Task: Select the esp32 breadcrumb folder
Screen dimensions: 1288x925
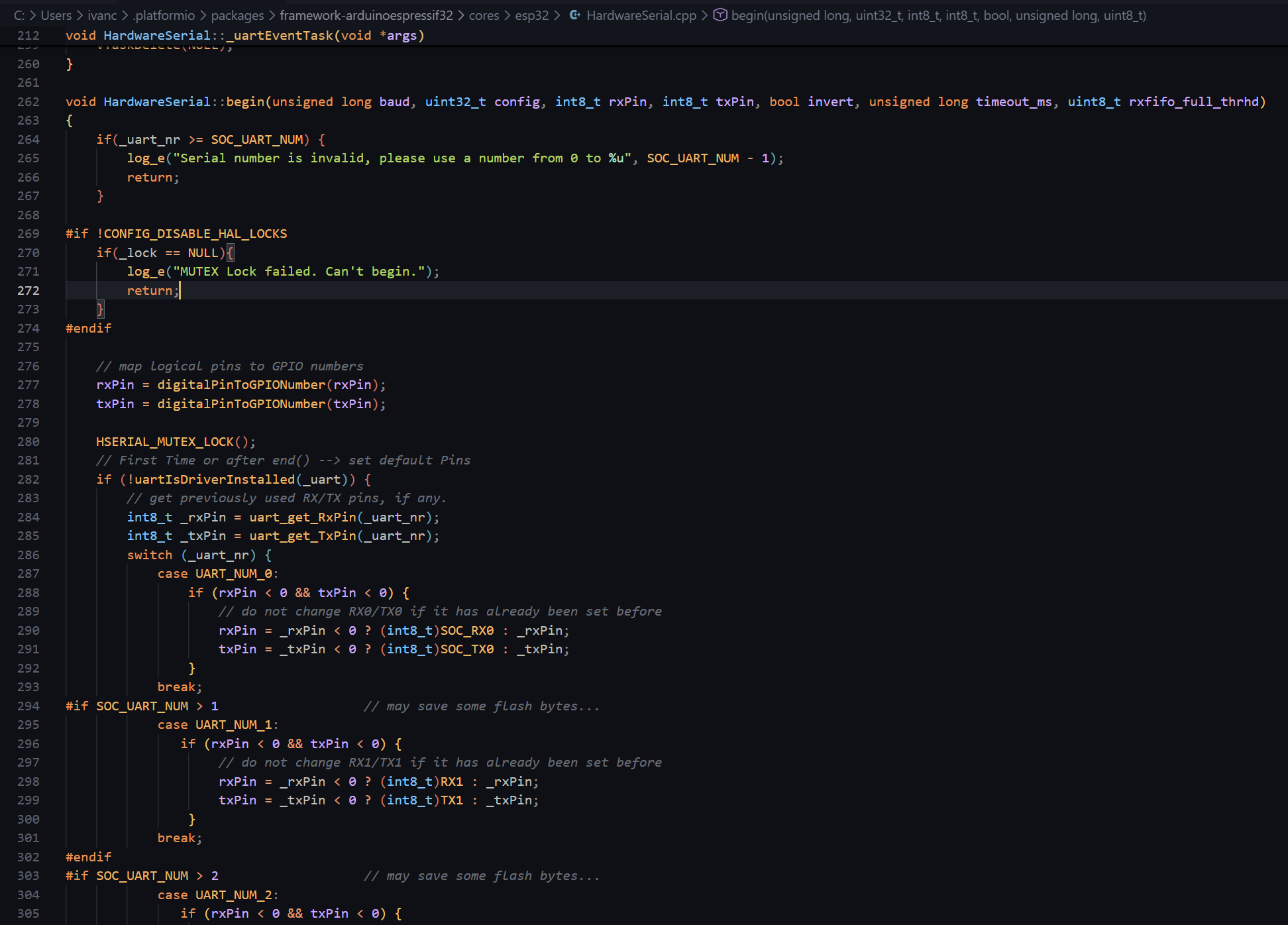Action: [531, 15]
